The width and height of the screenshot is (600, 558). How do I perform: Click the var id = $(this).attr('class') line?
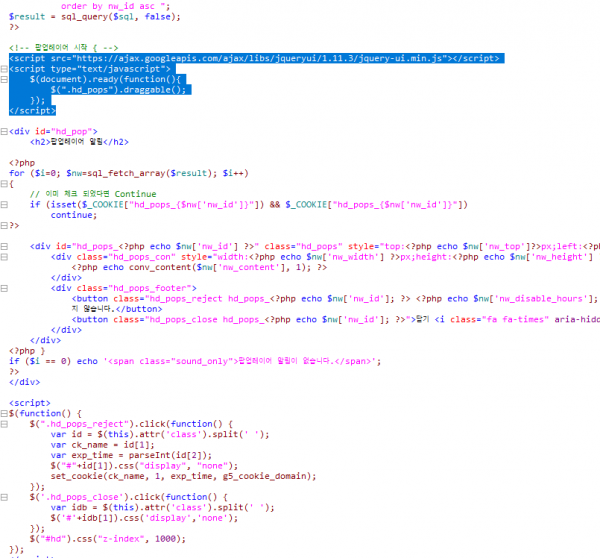tap(160, 434)
